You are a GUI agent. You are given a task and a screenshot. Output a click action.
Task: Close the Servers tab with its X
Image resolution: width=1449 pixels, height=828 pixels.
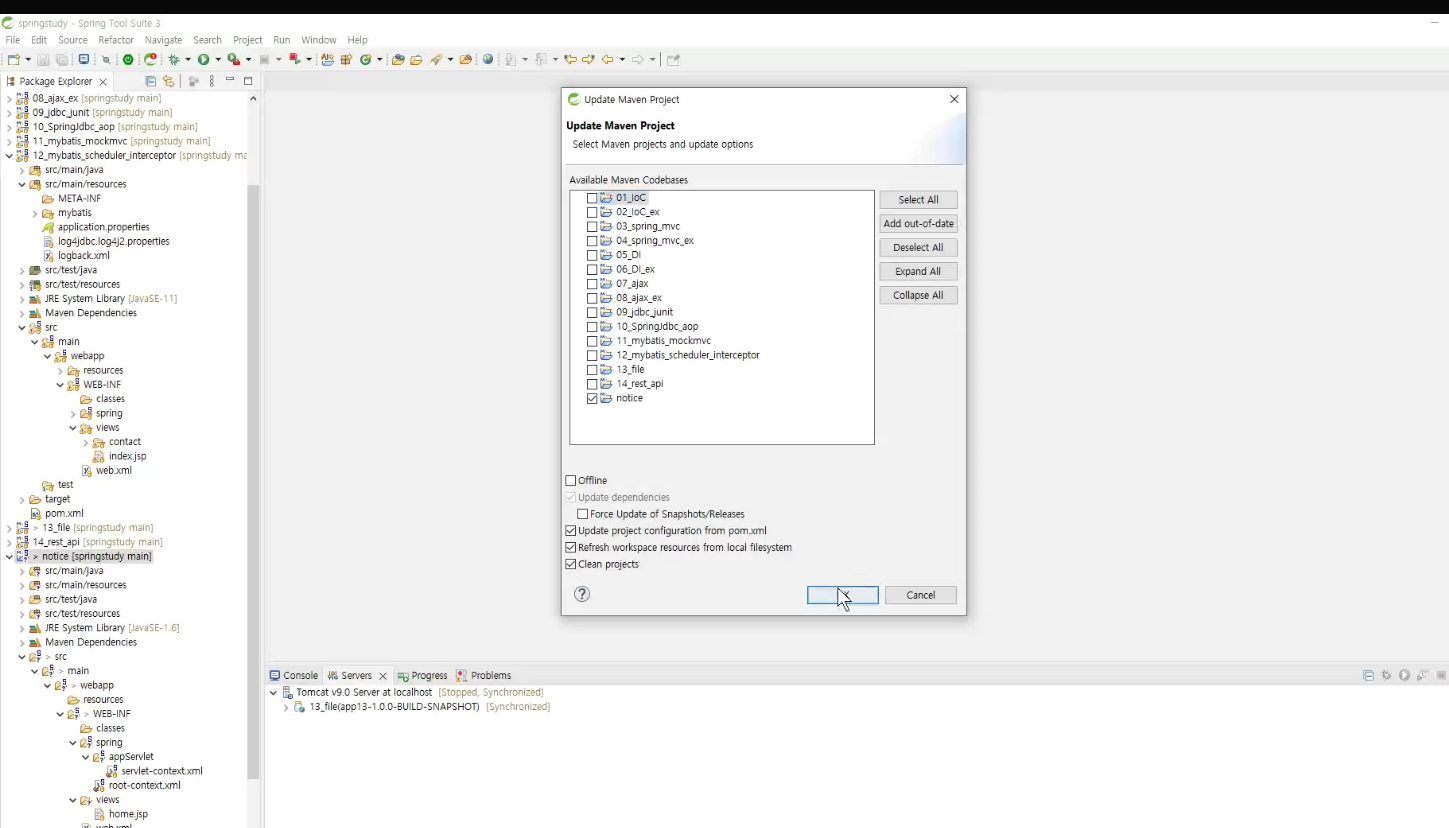coord(382,676)
